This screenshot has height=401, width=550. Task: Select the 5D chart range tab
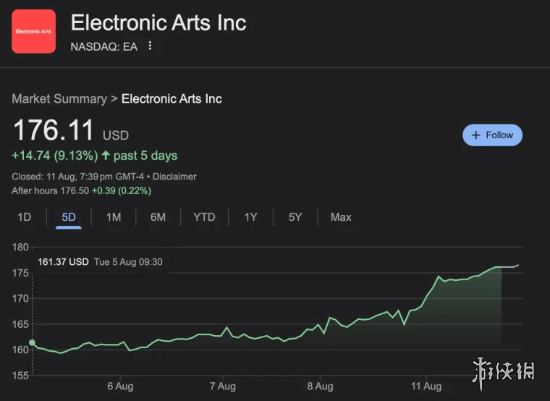[69, 217]
